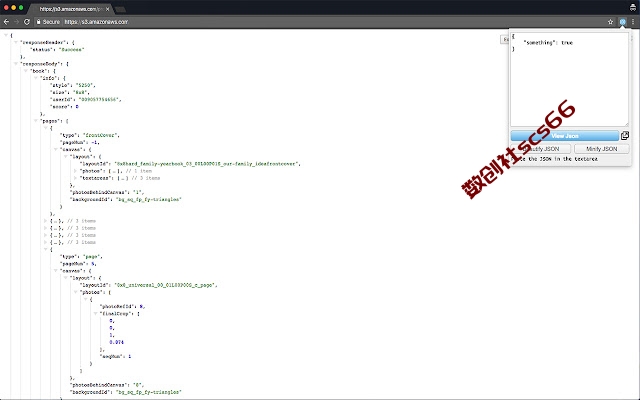This screenshot has height=400, width=640.
Task: Click the status value "Success"
Action: [71, 49]
